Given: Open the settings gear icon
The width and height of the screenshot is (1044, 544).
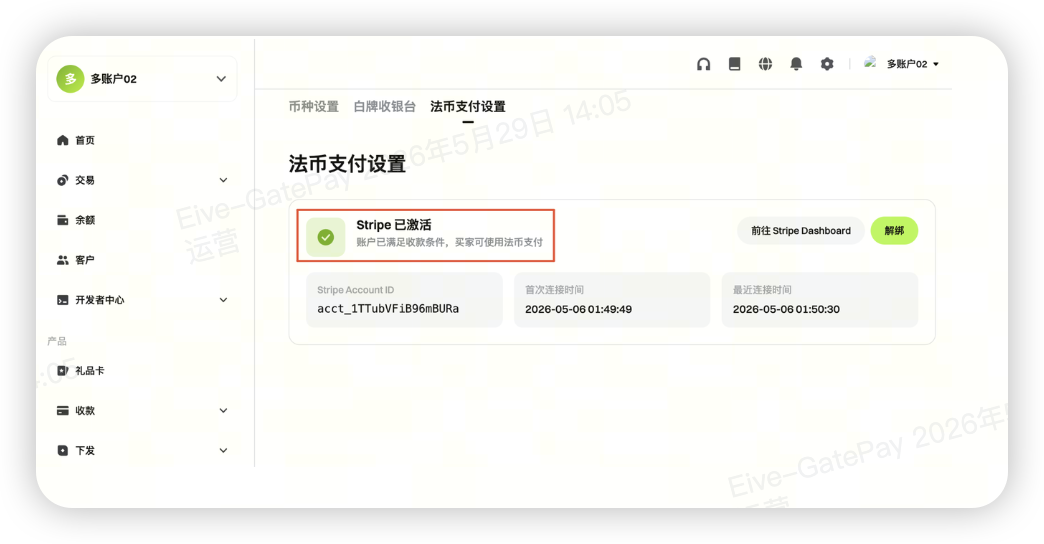Looking at the screenshot, I should click(x=826, y=64).
